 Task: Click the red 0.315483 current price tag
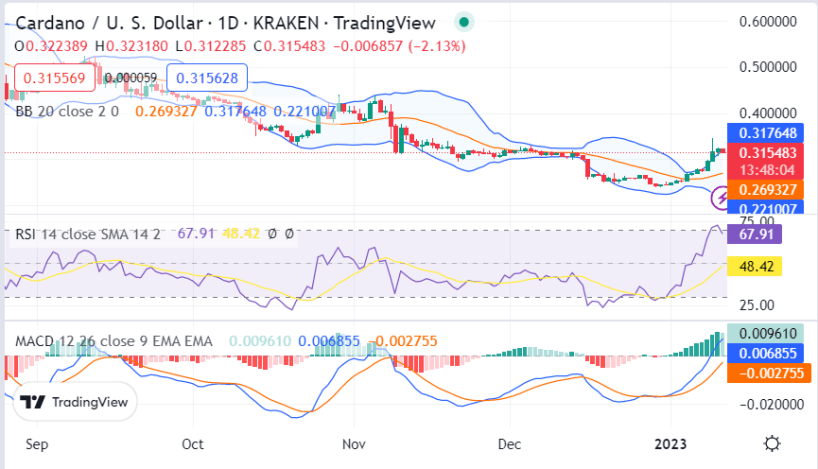[765, 153]
